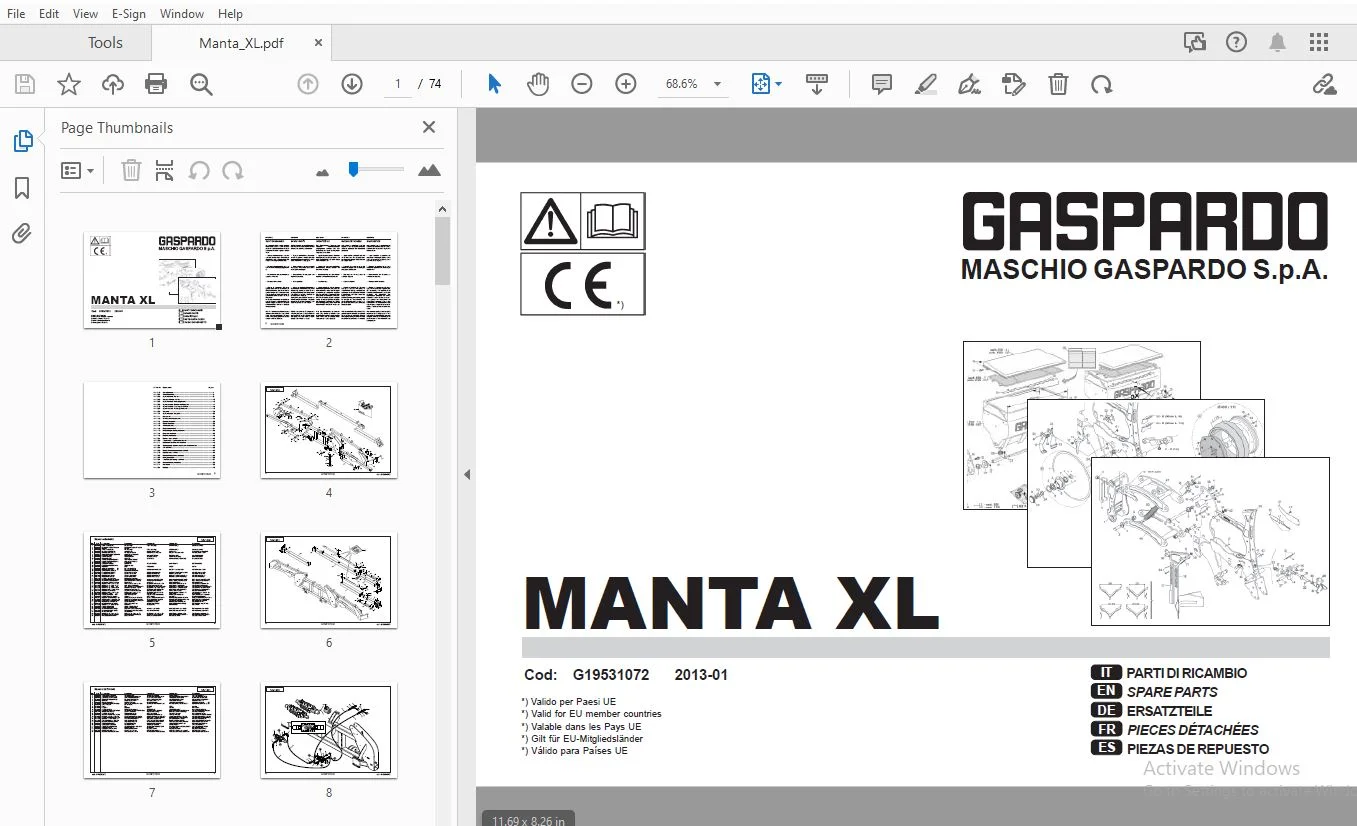Viewport: 1357px width, 826px height.
Task: Open the Page Thumbnails sidebar icon
Action: point(22,141)
